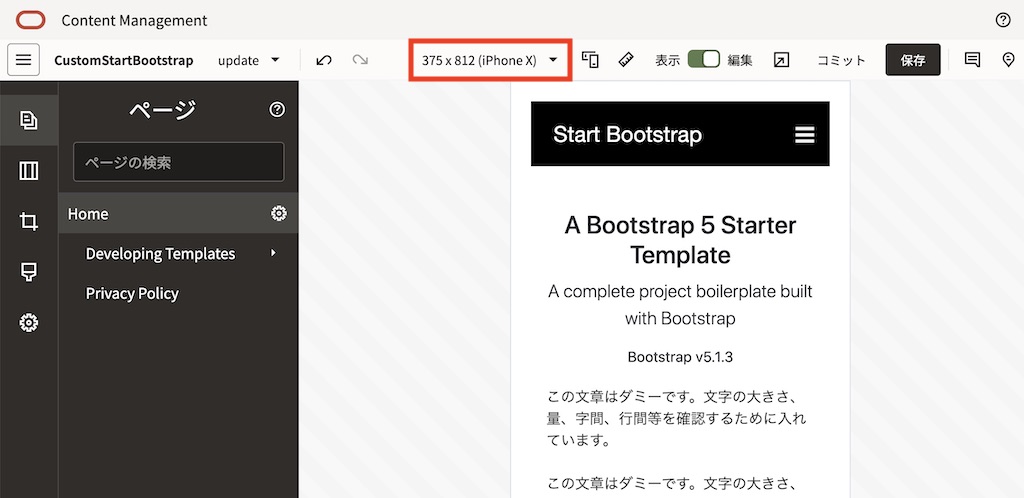Select the crop-shaped sidebar icon

[29, 222]
